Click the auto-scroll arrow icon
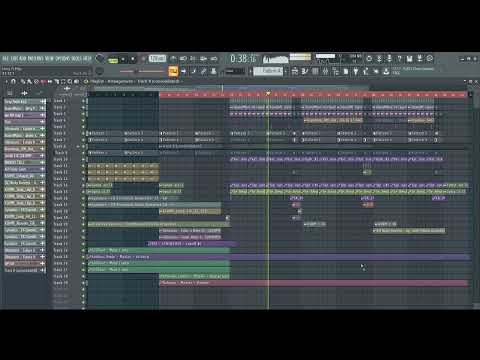The image size is (480, 360). (x=183, y=71)
